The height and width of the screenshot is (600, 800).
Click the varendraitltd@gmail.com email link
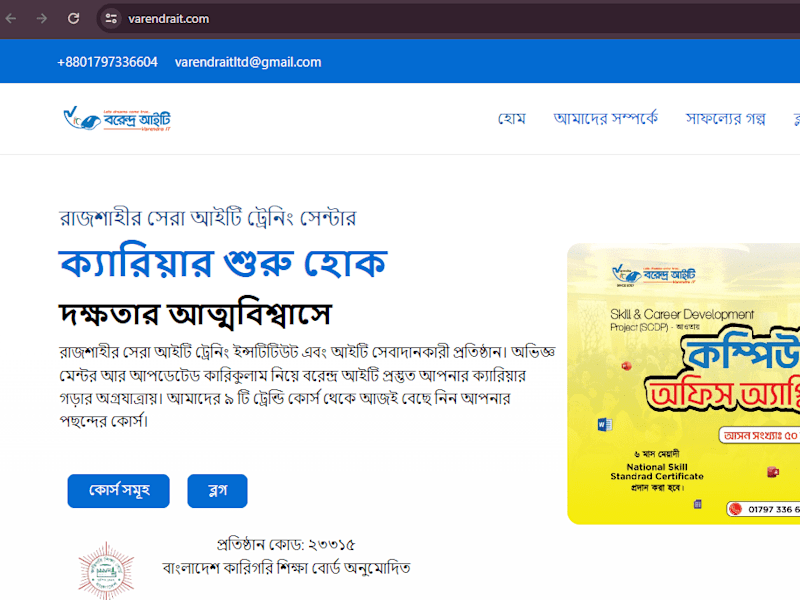pyautogui.click(x=248, y=62)
